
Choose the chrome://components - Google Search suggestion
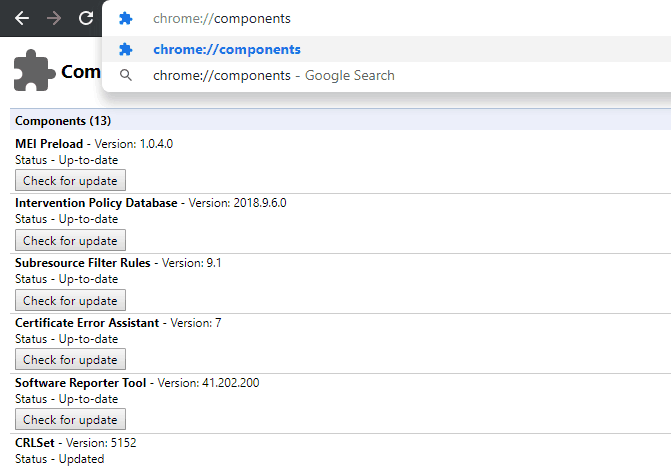click(x=386, y=75)
